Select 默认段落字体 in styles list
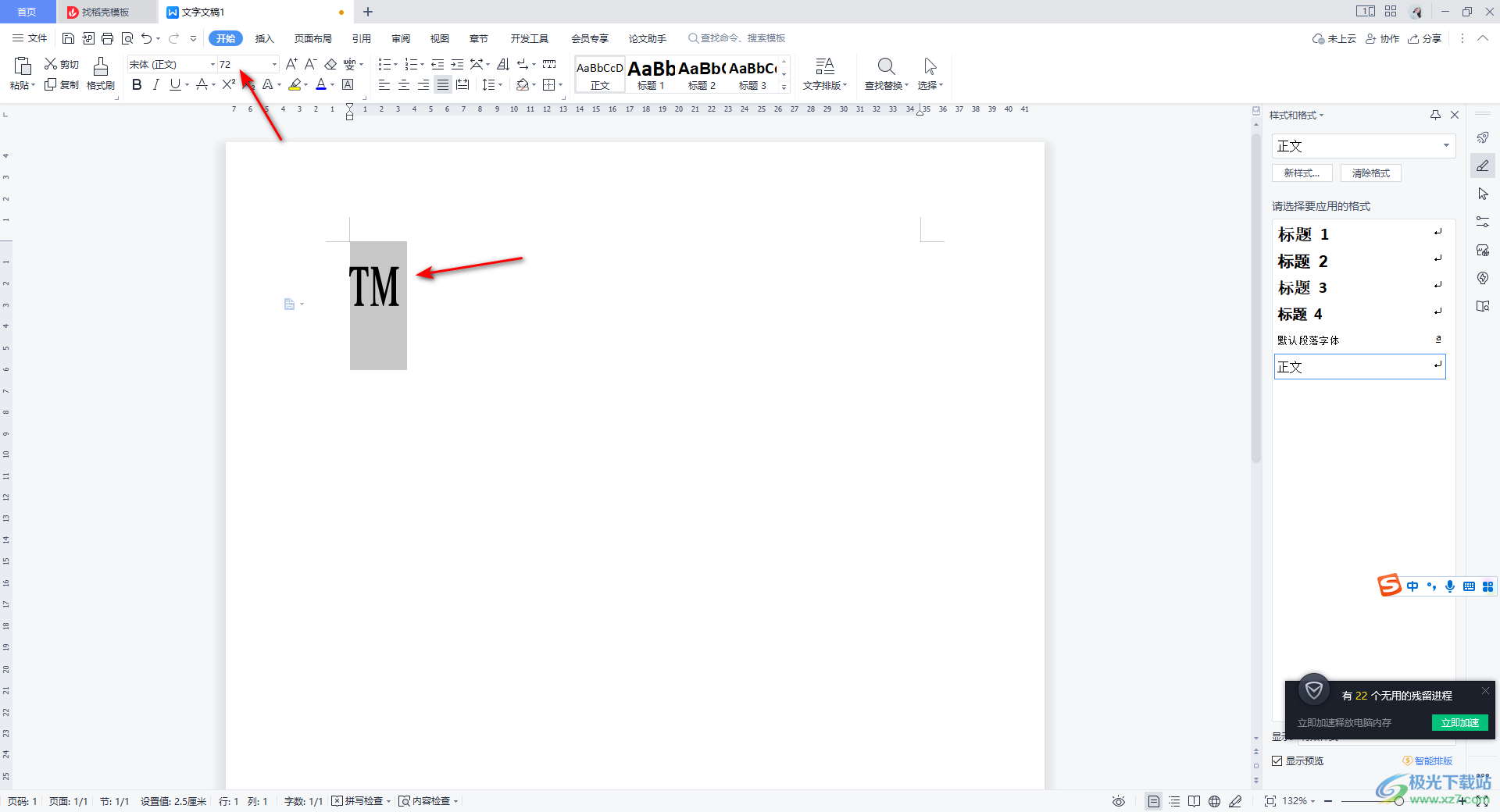Viewport: 1500px width, 812px height. point(1359,340)
